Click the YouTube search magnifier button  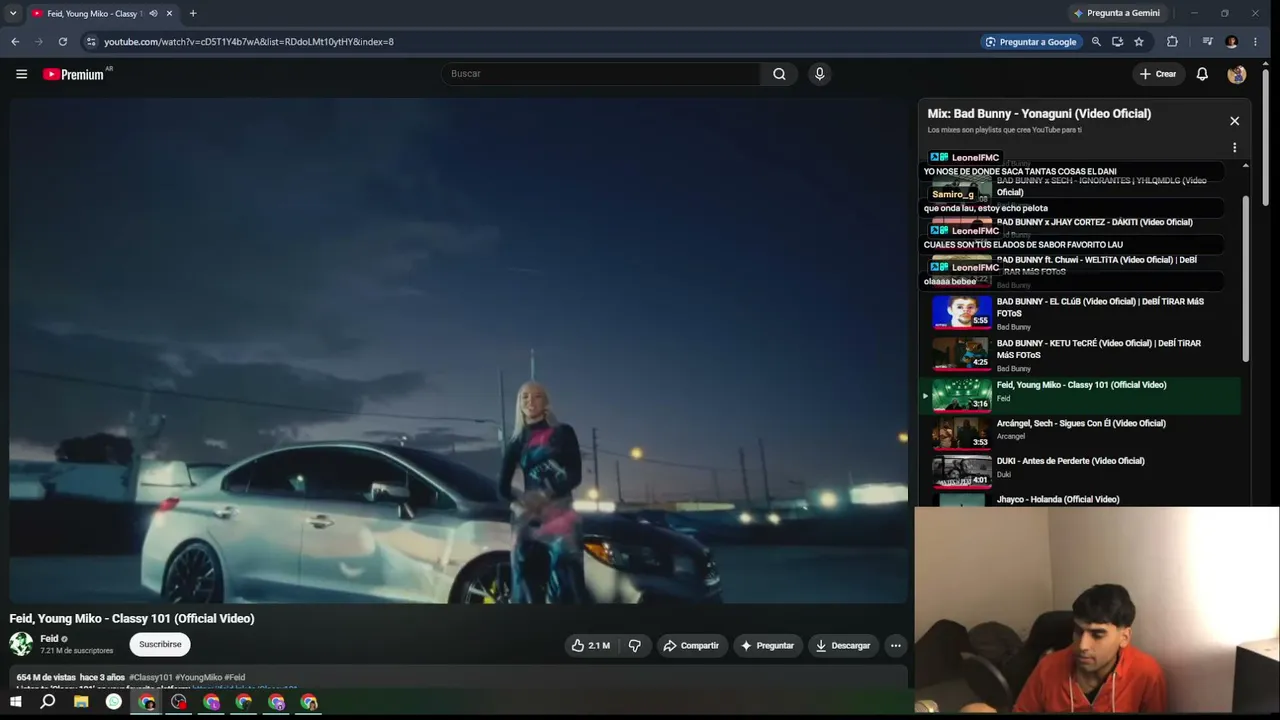click(779, 74)
